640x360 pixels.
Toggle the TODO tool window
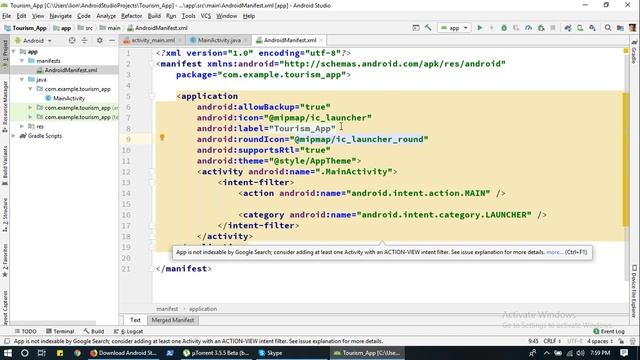(25, 331)
